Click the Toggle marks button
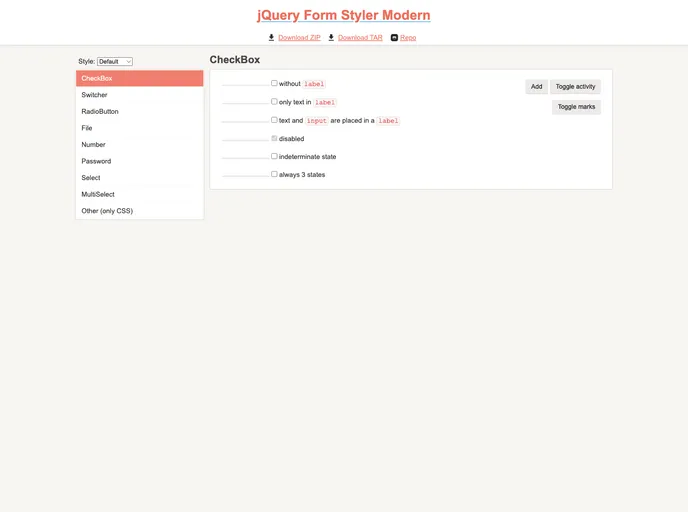 point(576,107)
